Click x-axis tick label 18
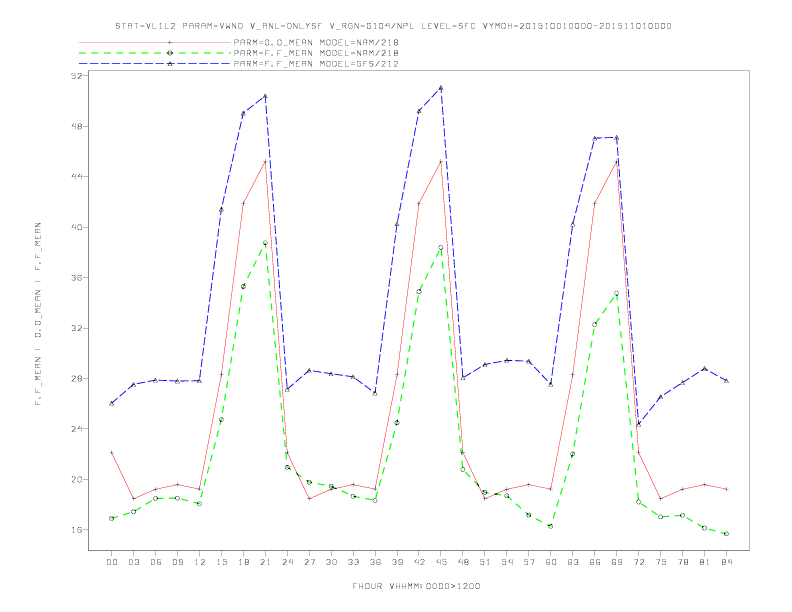Screen dimensions: 792x612 coord(243,562)
